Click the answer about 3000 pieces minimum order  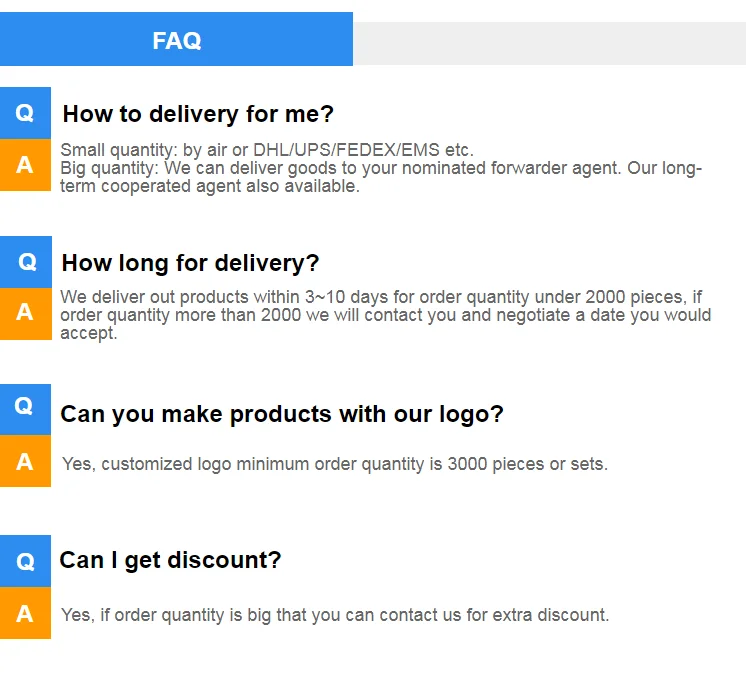334,464
